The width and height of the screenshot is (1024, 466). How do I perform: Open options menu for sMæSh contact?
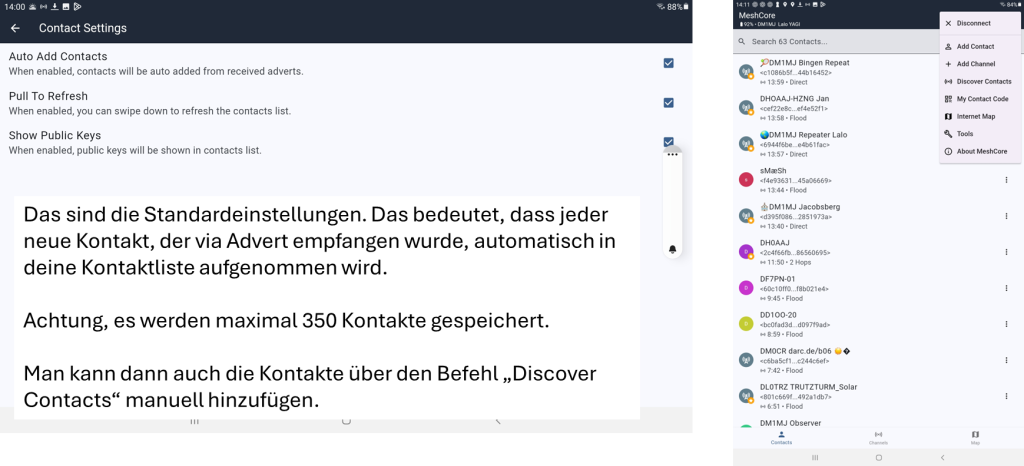[x=1006, y=180]
